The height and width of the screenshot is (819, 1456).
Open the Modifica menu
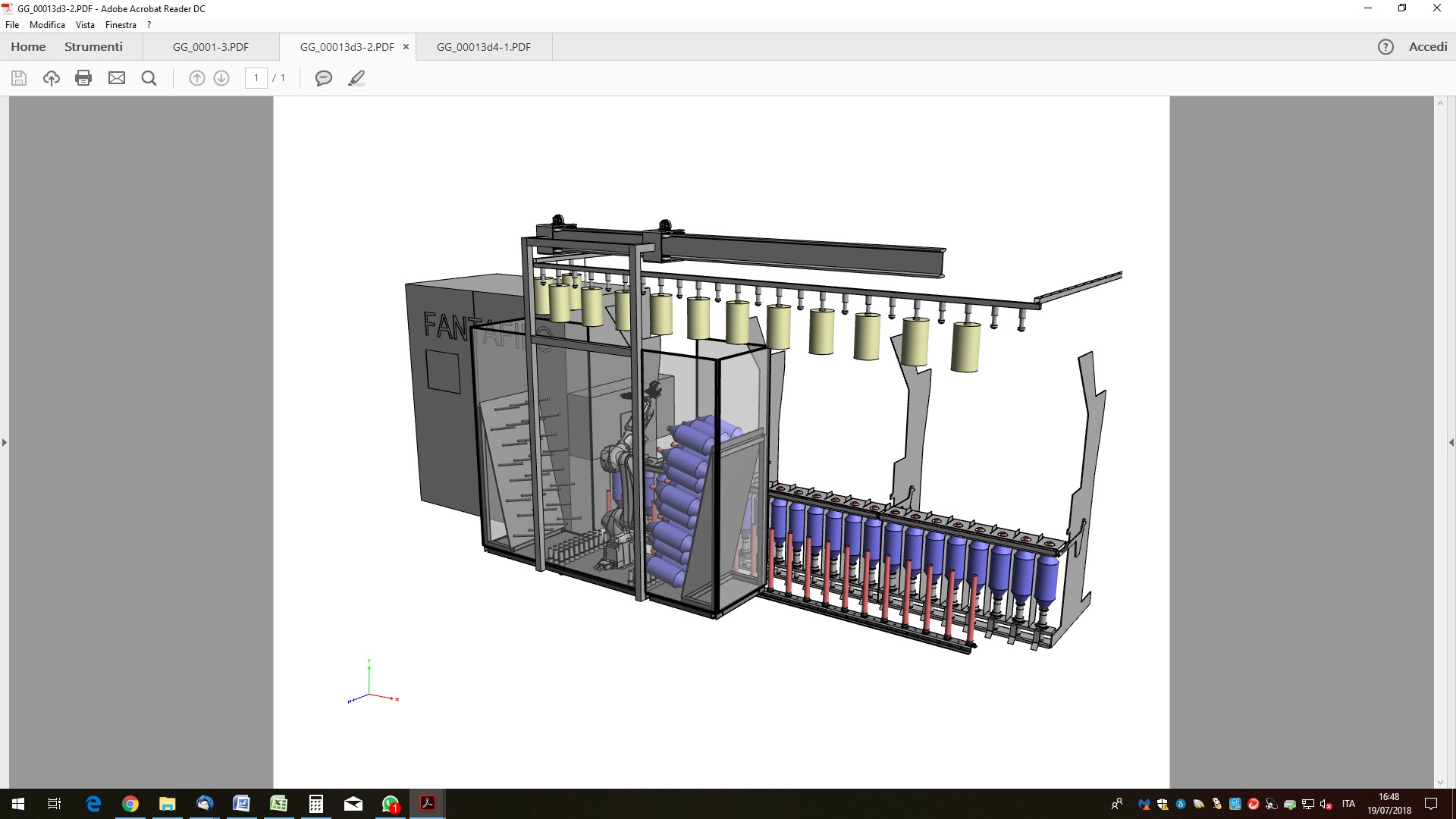(47, 25)
